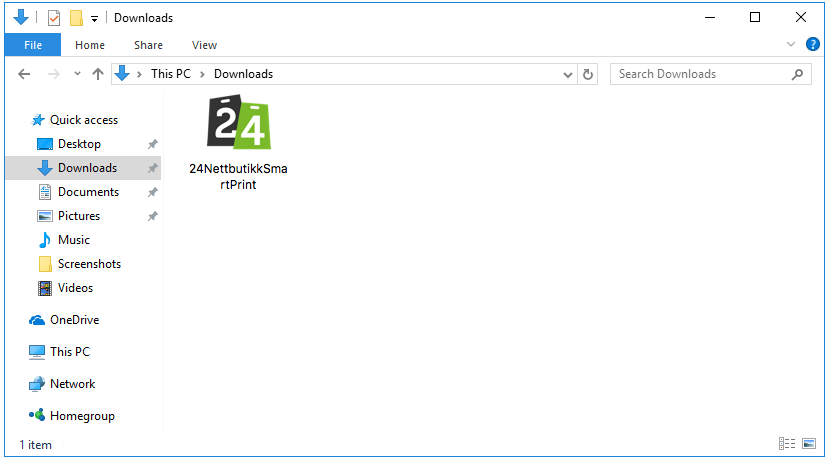Image resolution: width=828 pixels, height=460 pixels.
Task: Click the pin icon next to Desktop
Action: click(x=153, y=144)
